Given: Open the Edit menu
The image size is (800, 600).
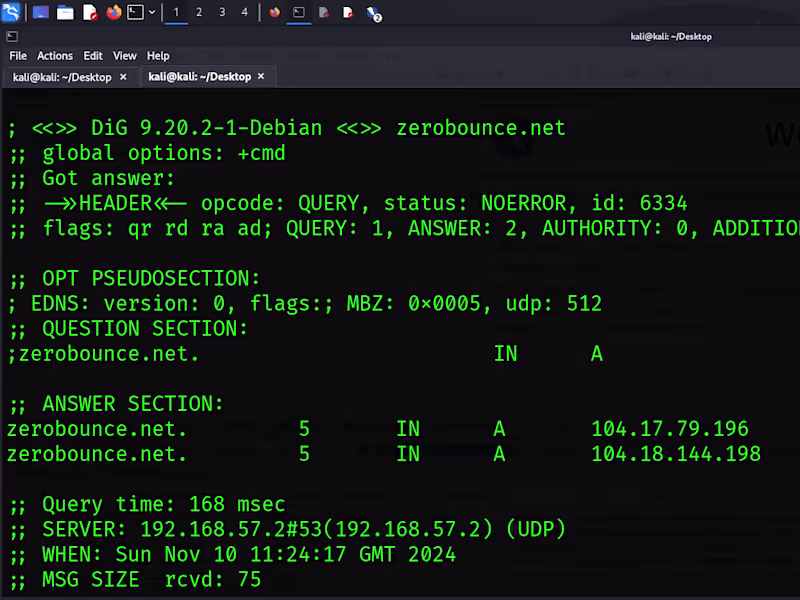Looking at the screenshot, I should (93, 56).
